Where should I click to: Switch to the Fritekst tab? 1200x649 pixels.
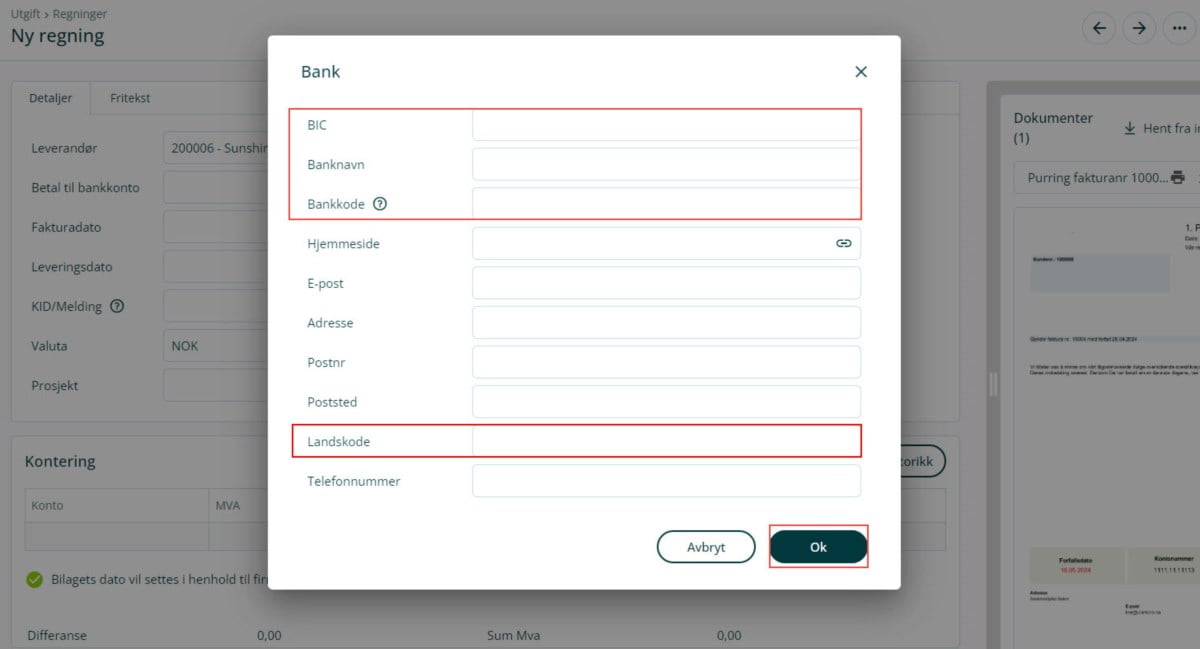(x=130, y=98)
